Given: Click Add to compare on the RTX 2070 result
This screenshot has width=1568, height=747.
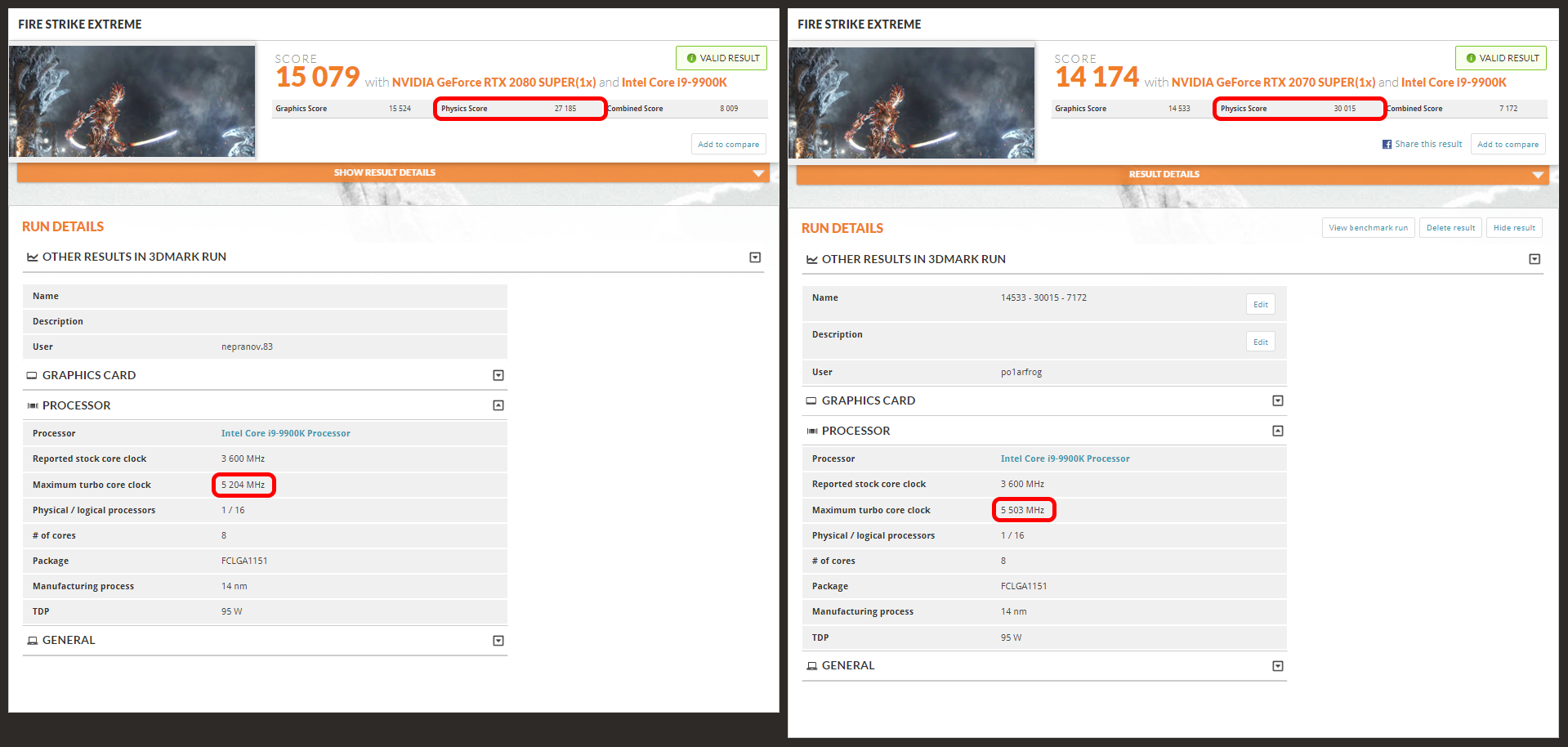Looking at the screenshot, I should [1508, 144].
